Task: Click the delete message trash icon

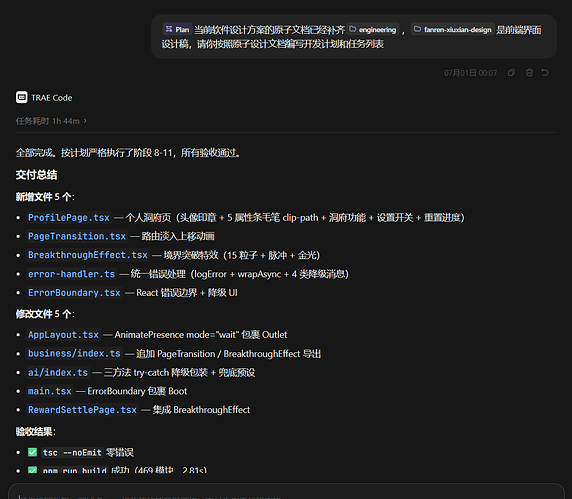Action: coord(529,73)
